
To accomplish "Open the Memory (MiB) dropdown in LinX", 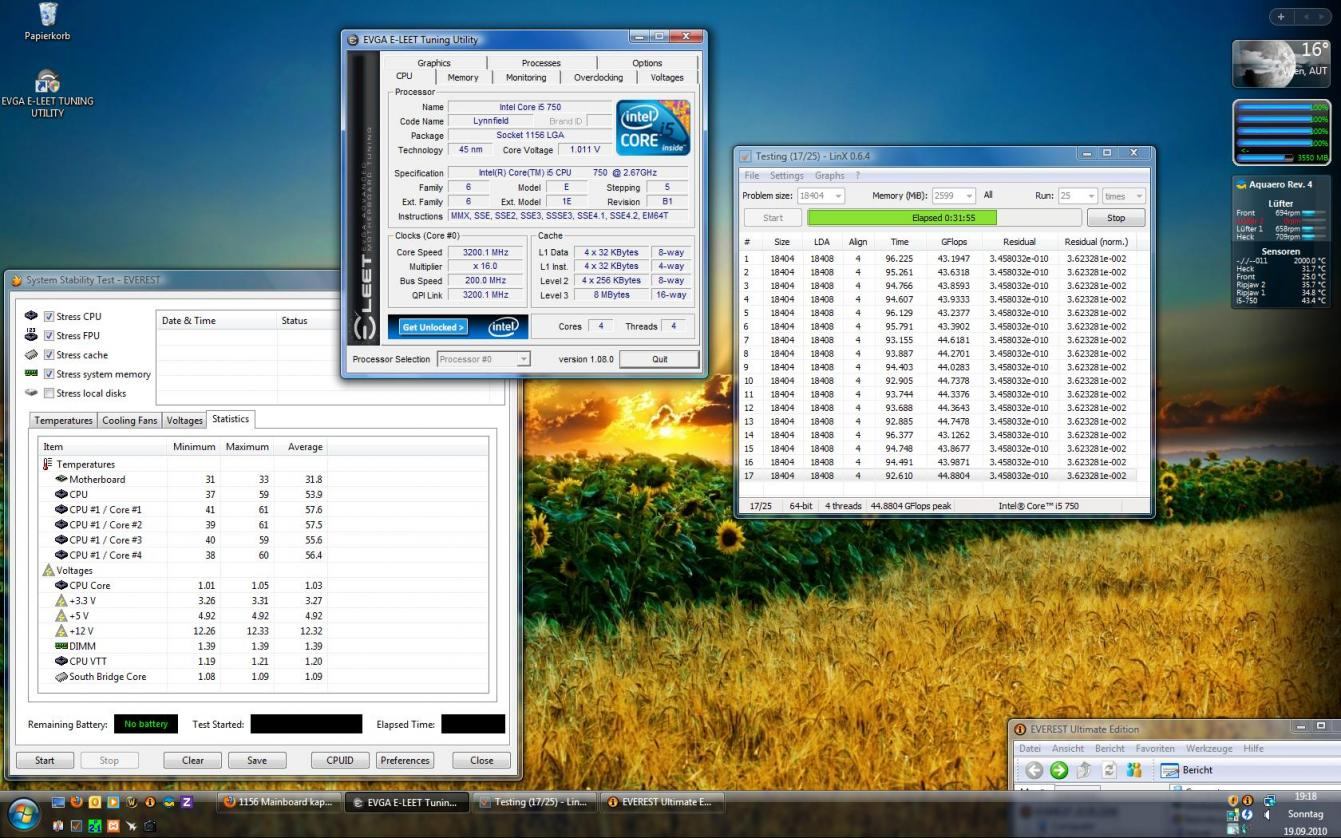I will coord(953,196).
